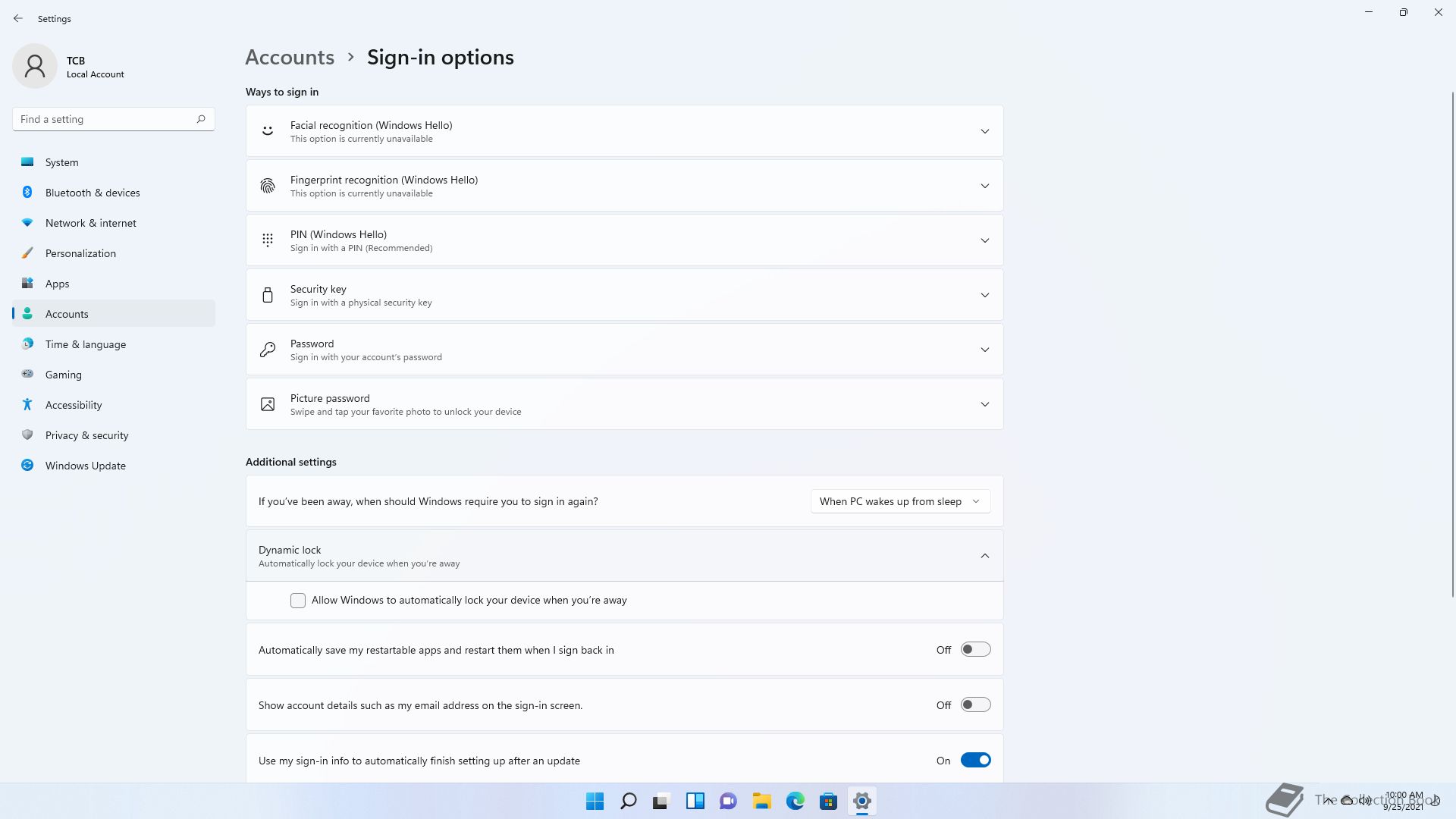1456x819 pixels.
Task: Click the Accessibility figure icon
Action: (27, 404)
